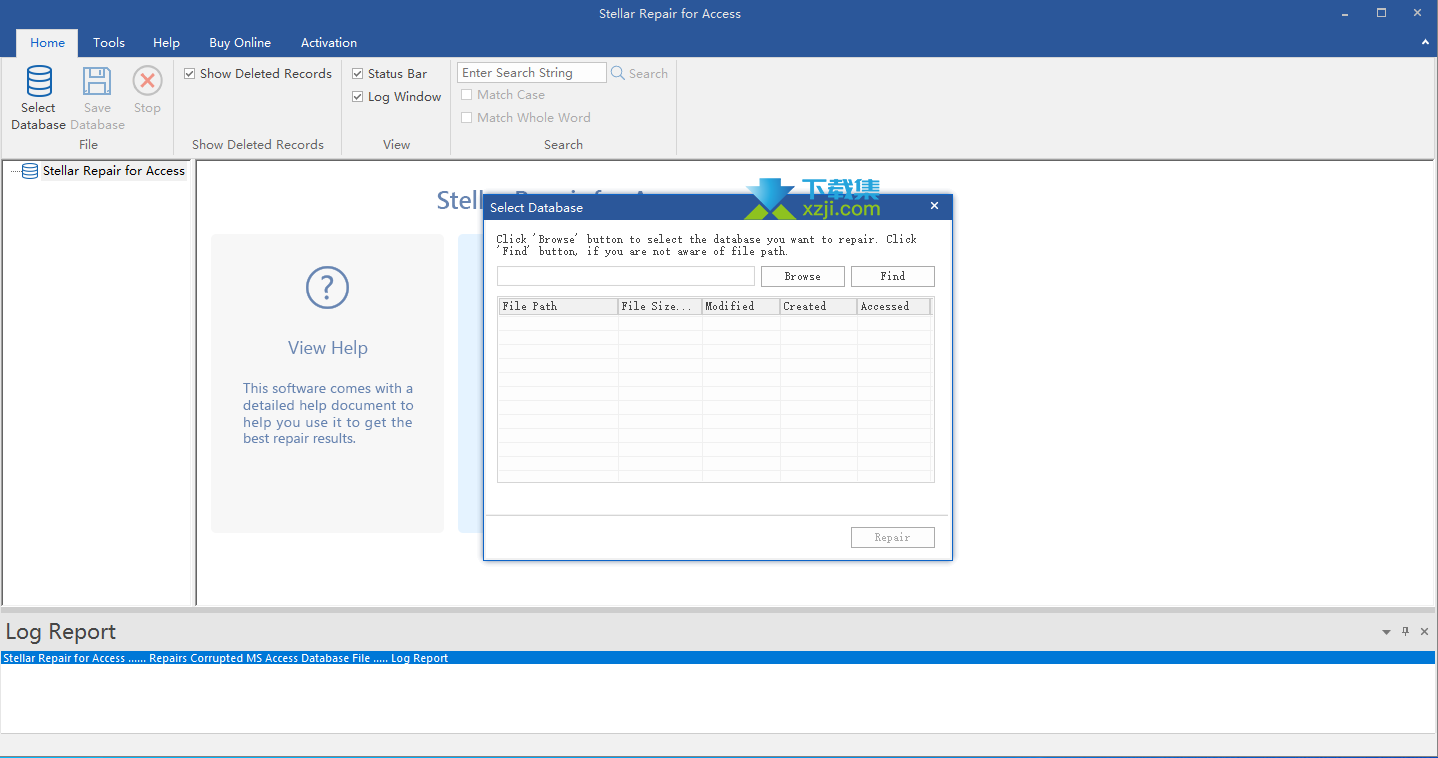Viewport: 1438px width, 758px height.
Task: Click the Accessed column header
Action: tap(894, 306)
